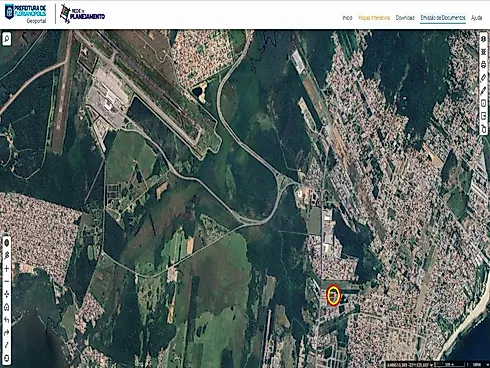This screenshot has height=368, width=490.
Task: Click the rectangle icon below the pencil
Action: [484, 103]
